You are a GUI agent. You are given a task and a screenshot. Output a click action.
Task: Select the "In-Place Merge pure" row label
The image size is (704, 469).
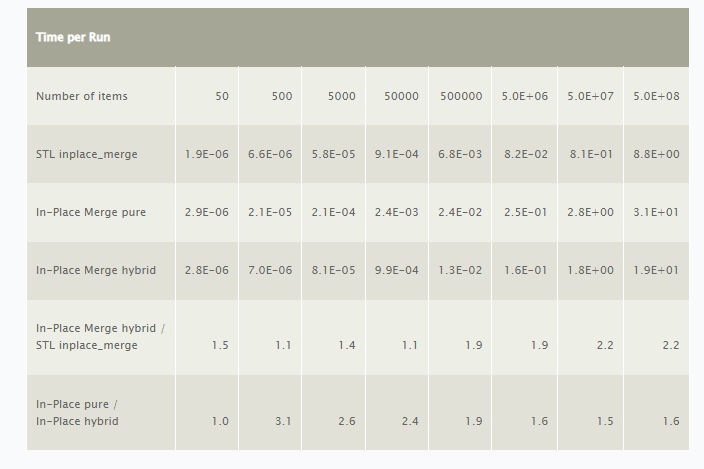point(92,212)
